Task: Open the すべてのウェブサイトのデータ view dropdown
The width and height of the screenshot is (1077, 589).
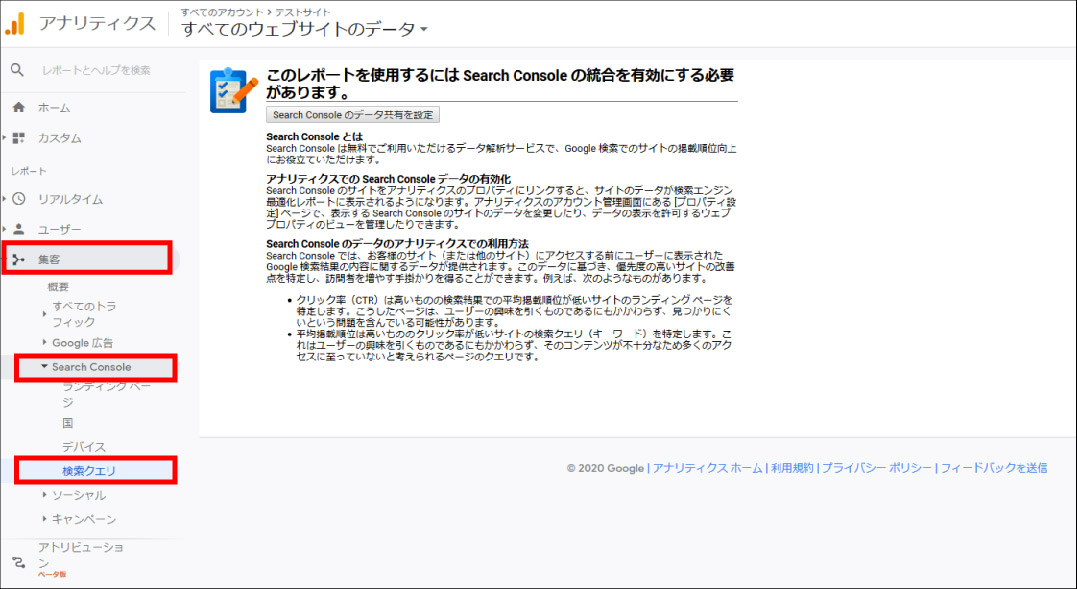Action: [x=304, y=29]
